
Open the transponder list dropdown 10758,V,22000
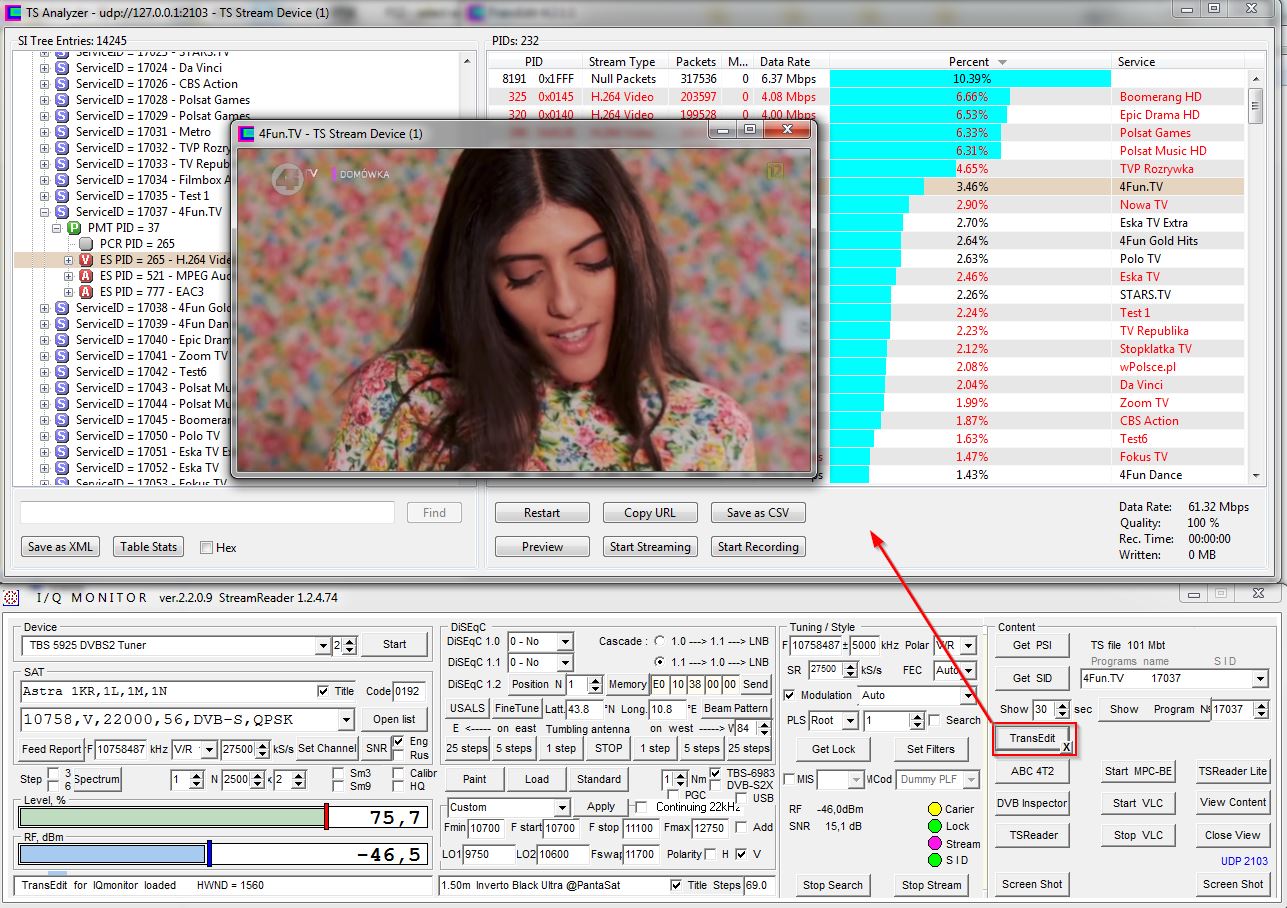[x=346, y=719]
